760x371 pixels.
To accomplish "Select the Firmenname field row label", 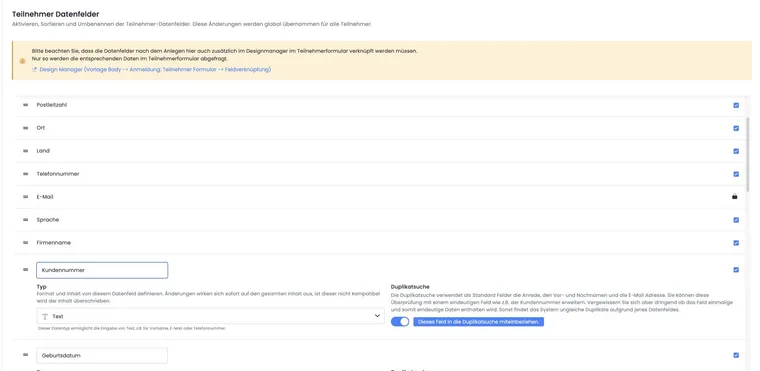I will (53, 242).
